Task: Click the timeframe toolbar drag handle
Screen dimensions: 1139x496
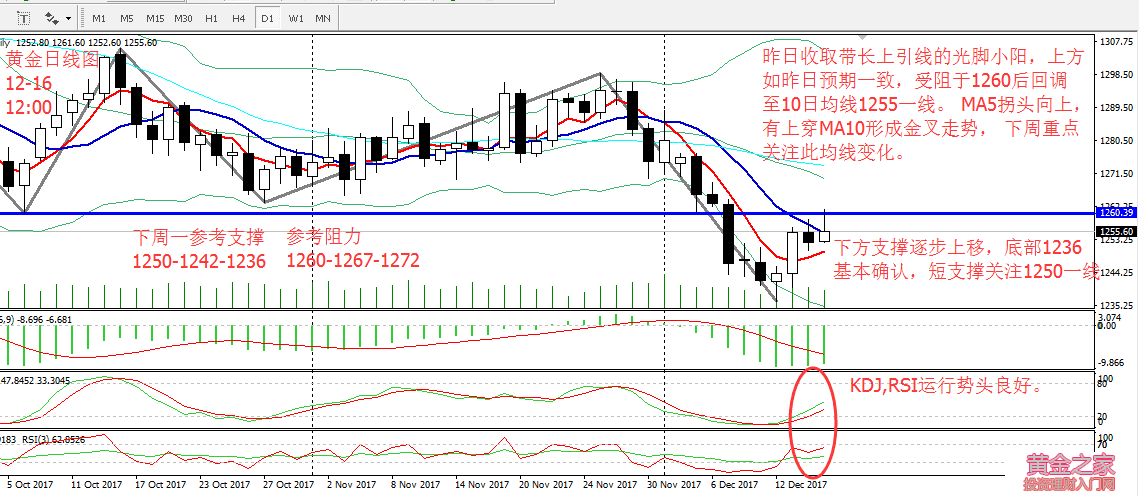Action: (x=83, y=18)
